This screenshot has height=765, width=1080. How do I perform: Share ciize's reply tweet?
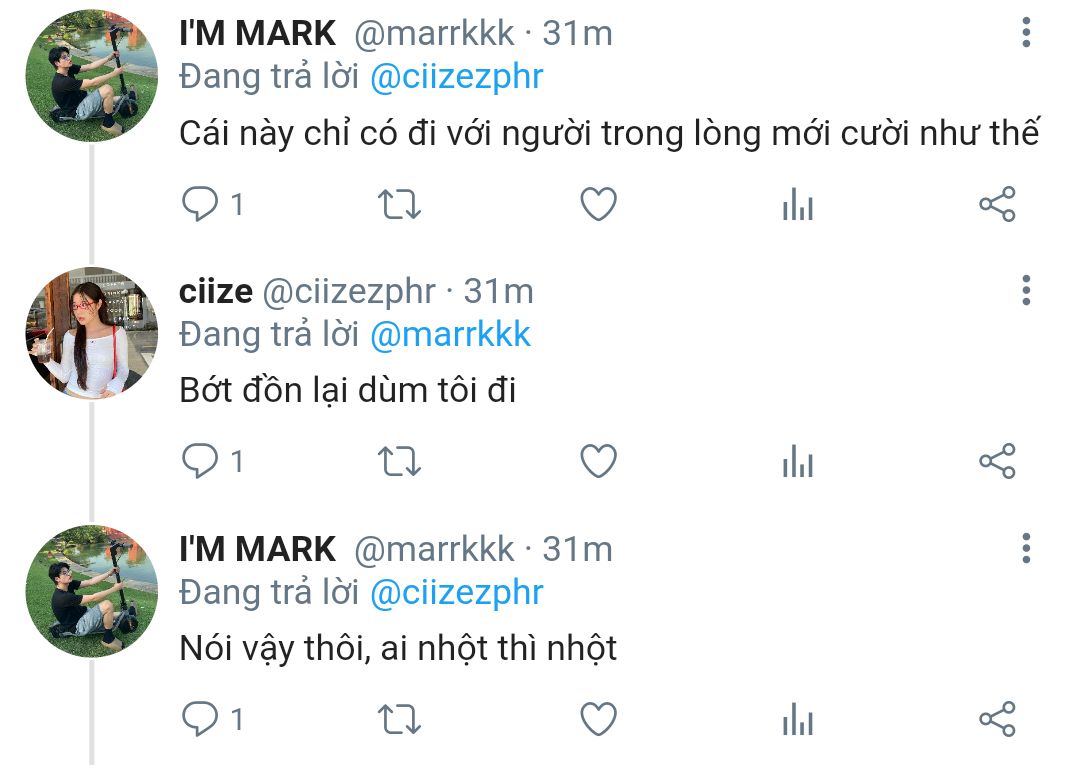click(x=997, y=461)
